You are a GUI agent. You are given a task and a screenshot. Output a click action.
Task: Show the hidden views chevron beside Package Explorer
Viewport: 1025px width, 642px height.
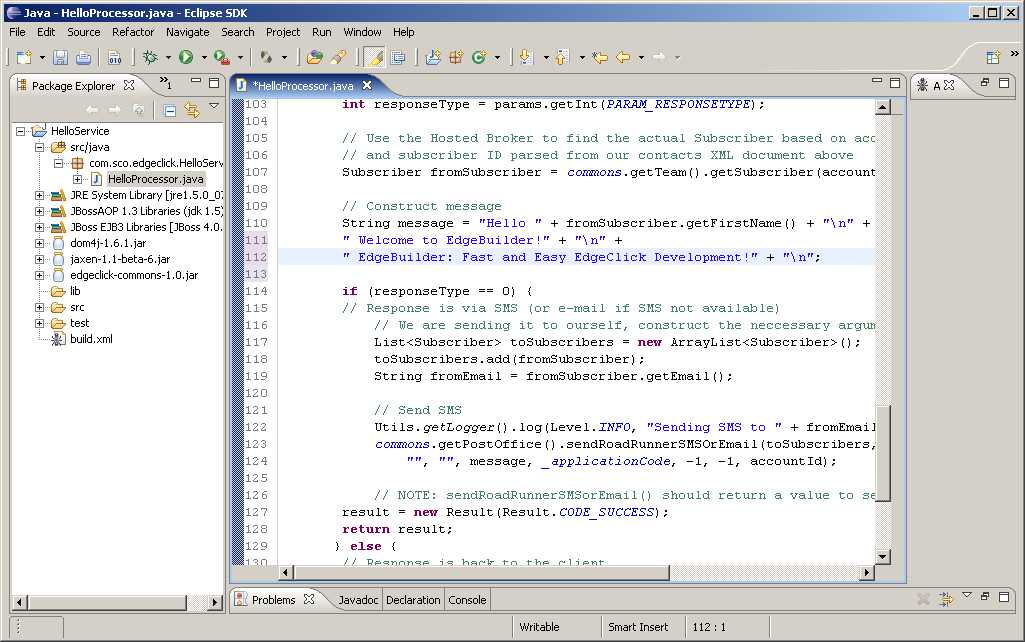(x=165, y=83)
